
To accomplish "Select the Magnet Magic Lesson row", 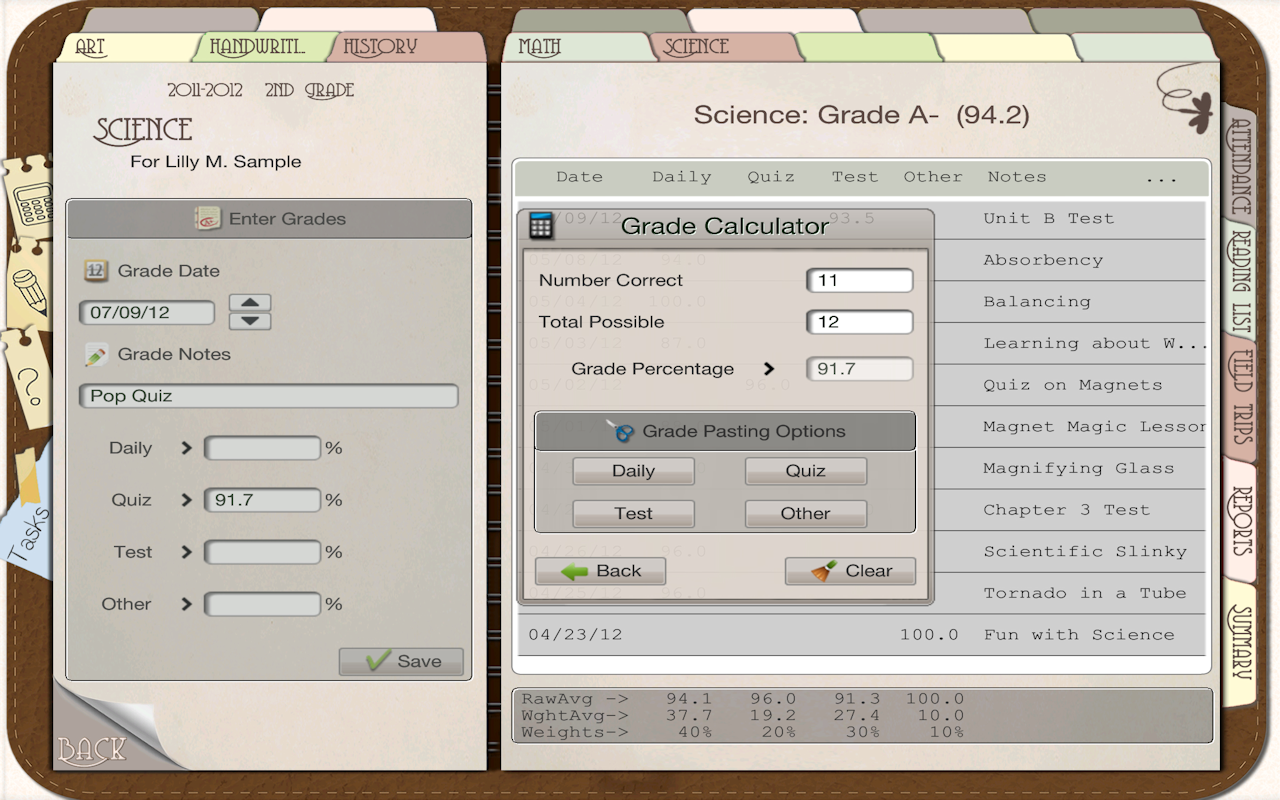I will coord(861,427).
